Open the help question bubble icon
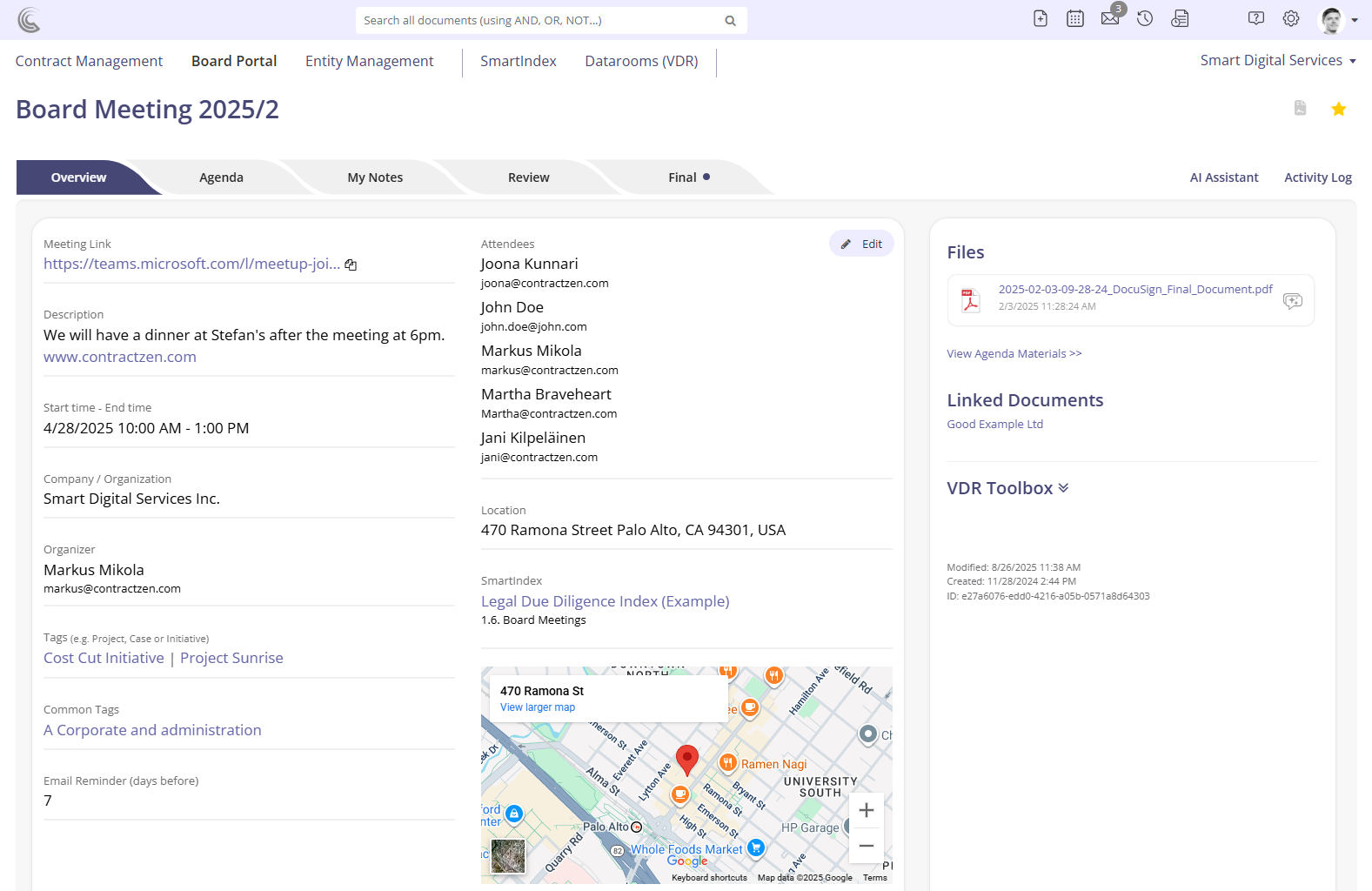The image size is (1372, 891). (1255, 18)
